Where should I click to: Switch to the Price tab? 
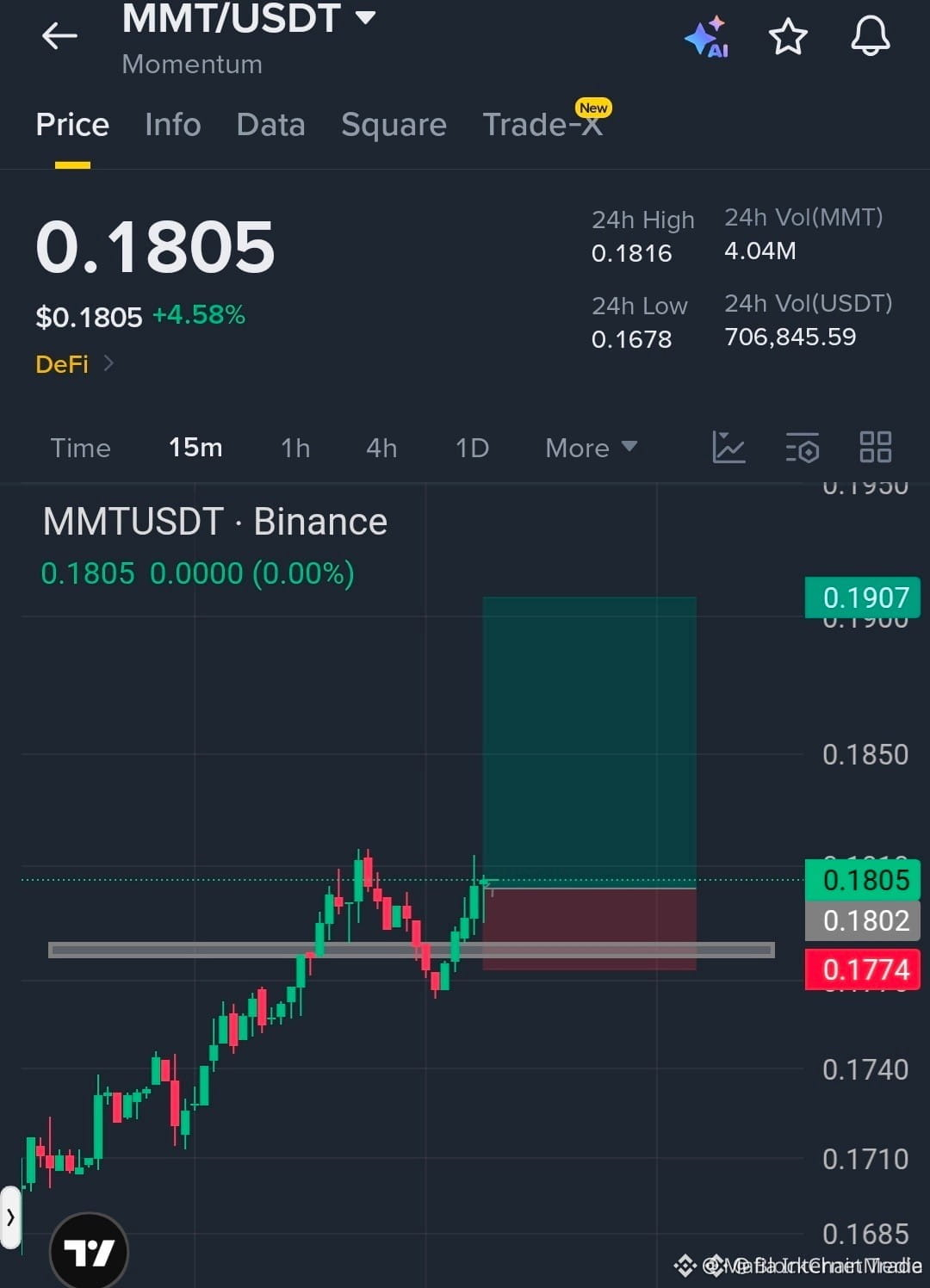tap(72, 125)
